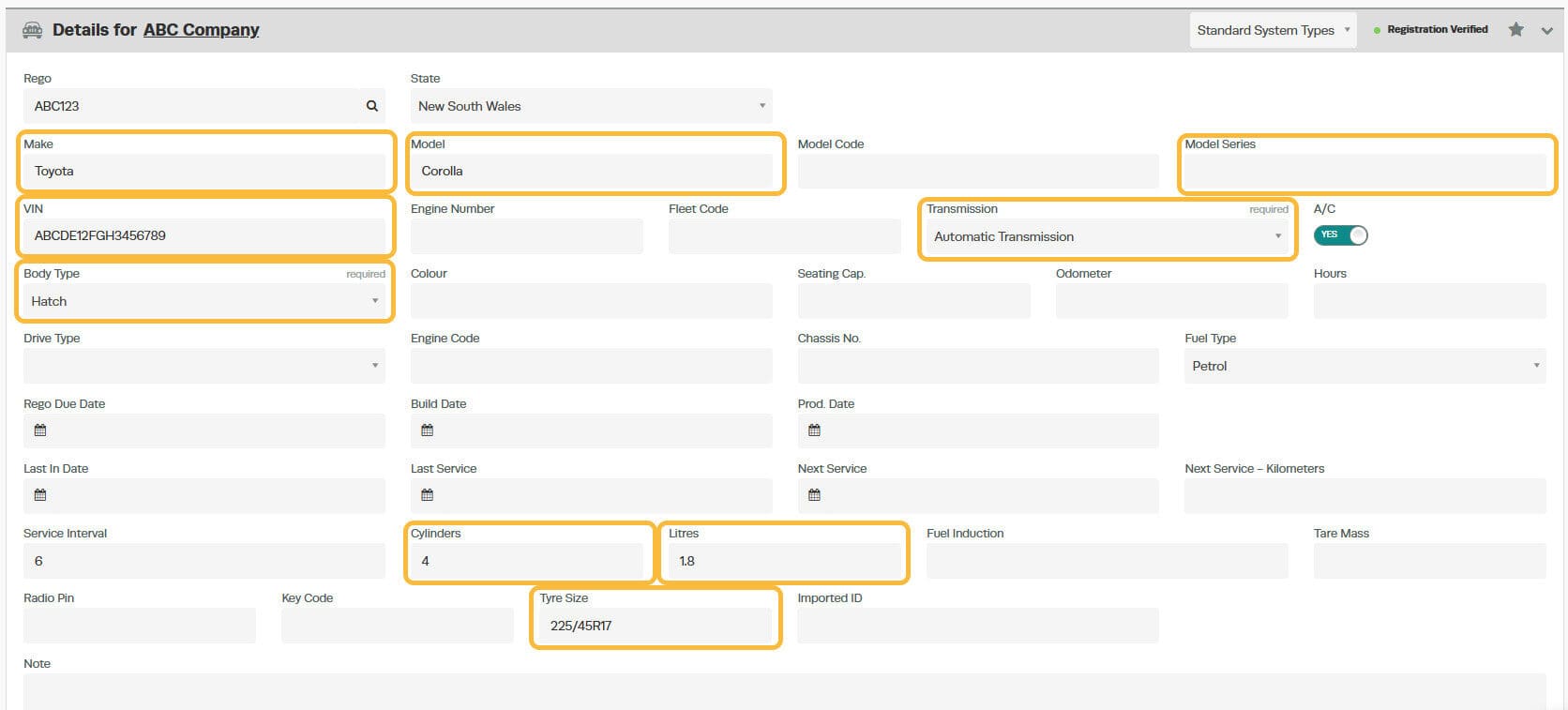Viewport: 1568px width, 710px height.
Task: Click the Tare Mass field
Action: pos(1430,561)
